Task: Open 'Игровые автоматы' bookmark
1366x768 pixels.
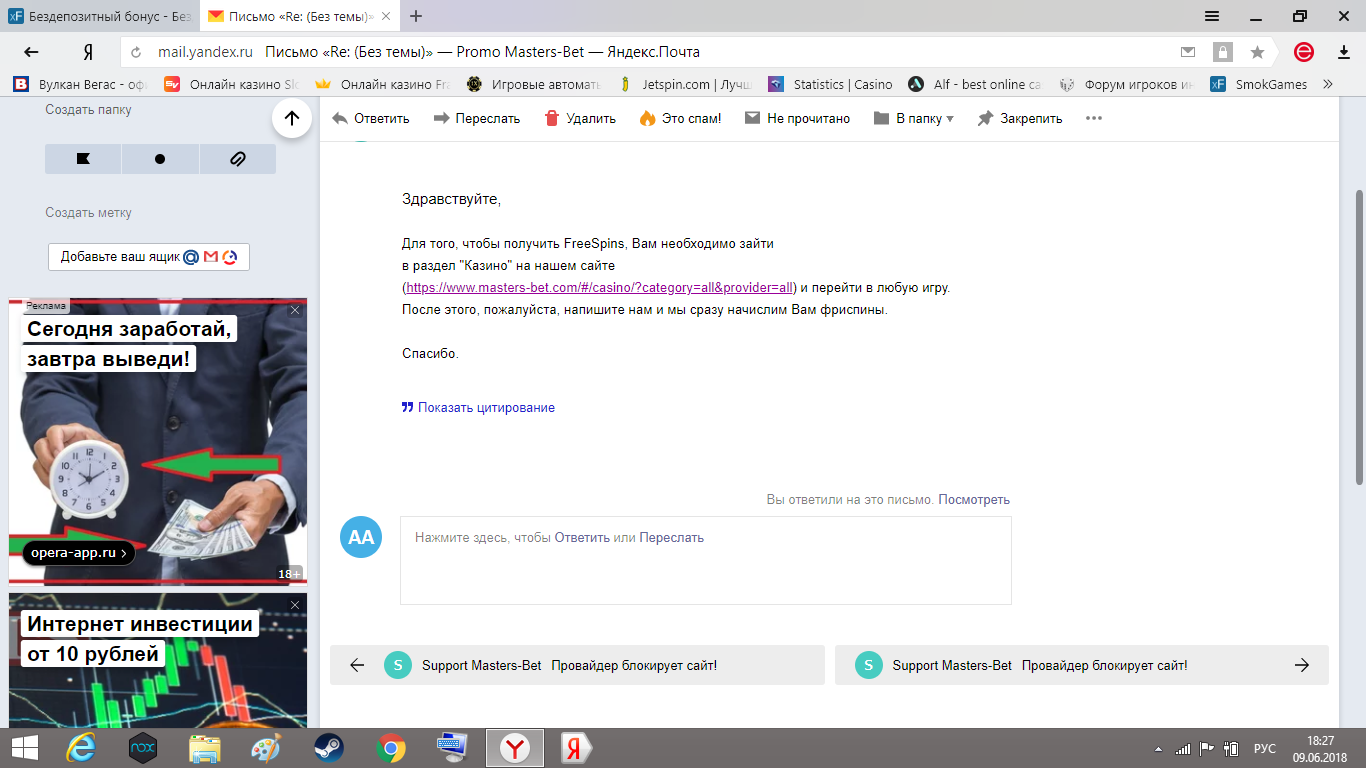Action: [534, 84]
